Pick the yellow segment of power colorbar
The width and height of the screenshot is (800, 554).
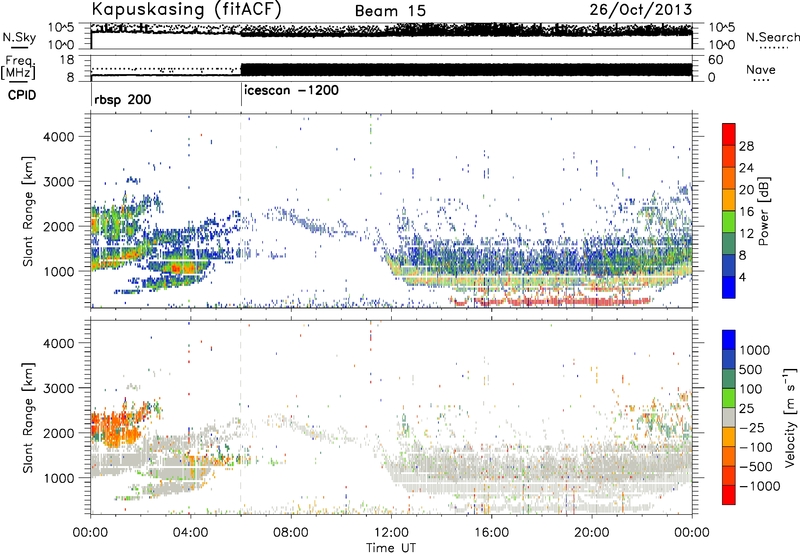(x=729, y=199)
